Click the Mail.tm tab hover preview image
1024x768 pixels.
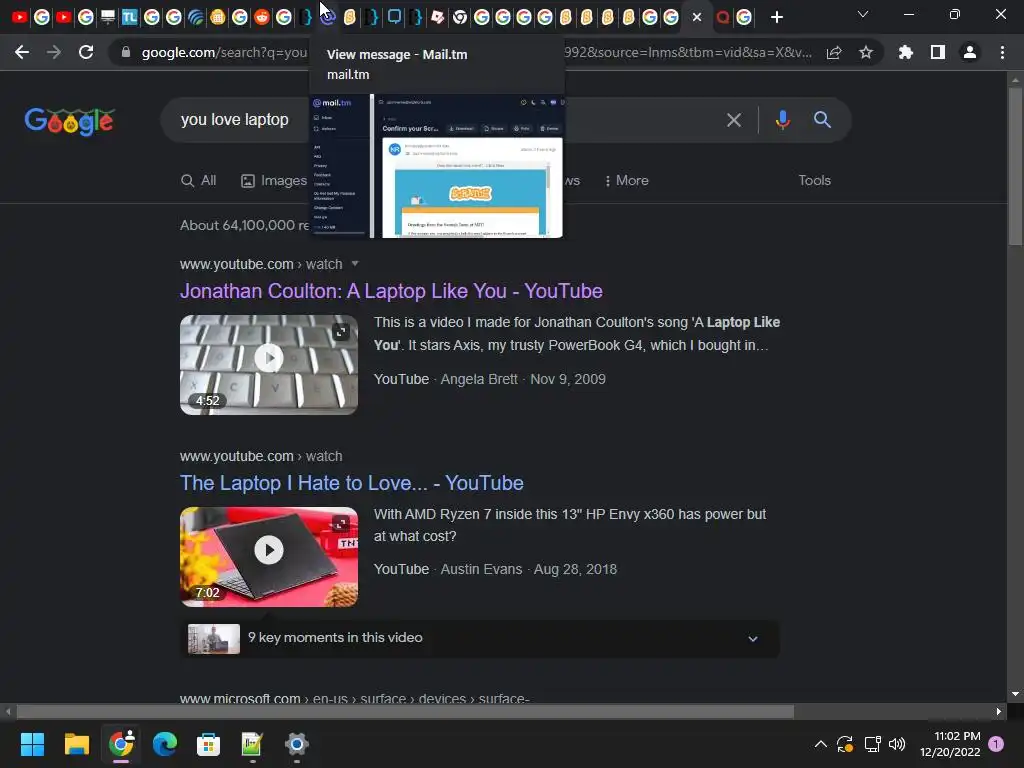[x=436, y=166]
